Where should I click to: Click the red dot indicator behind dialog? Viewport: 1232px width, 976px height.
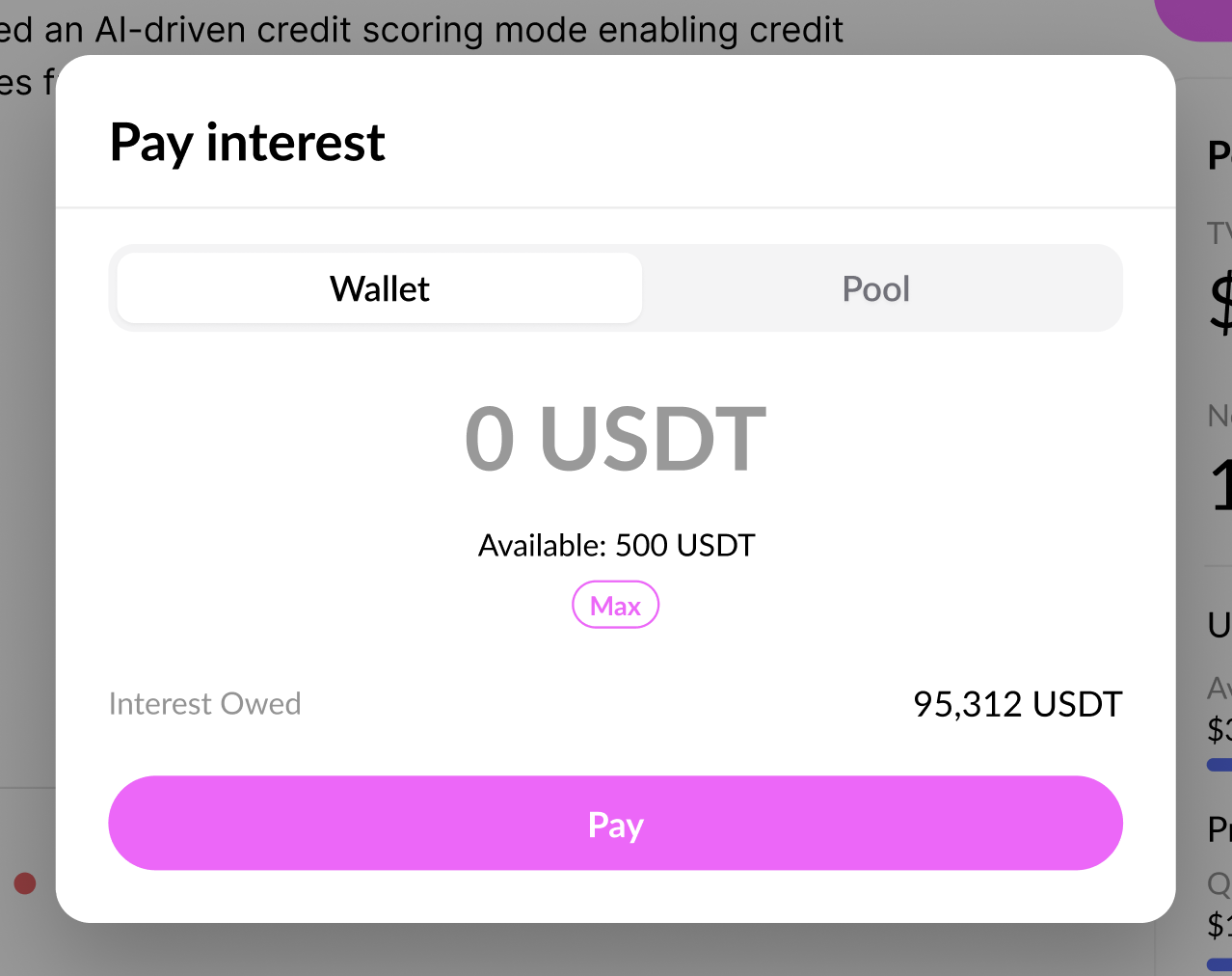(25, 883)
